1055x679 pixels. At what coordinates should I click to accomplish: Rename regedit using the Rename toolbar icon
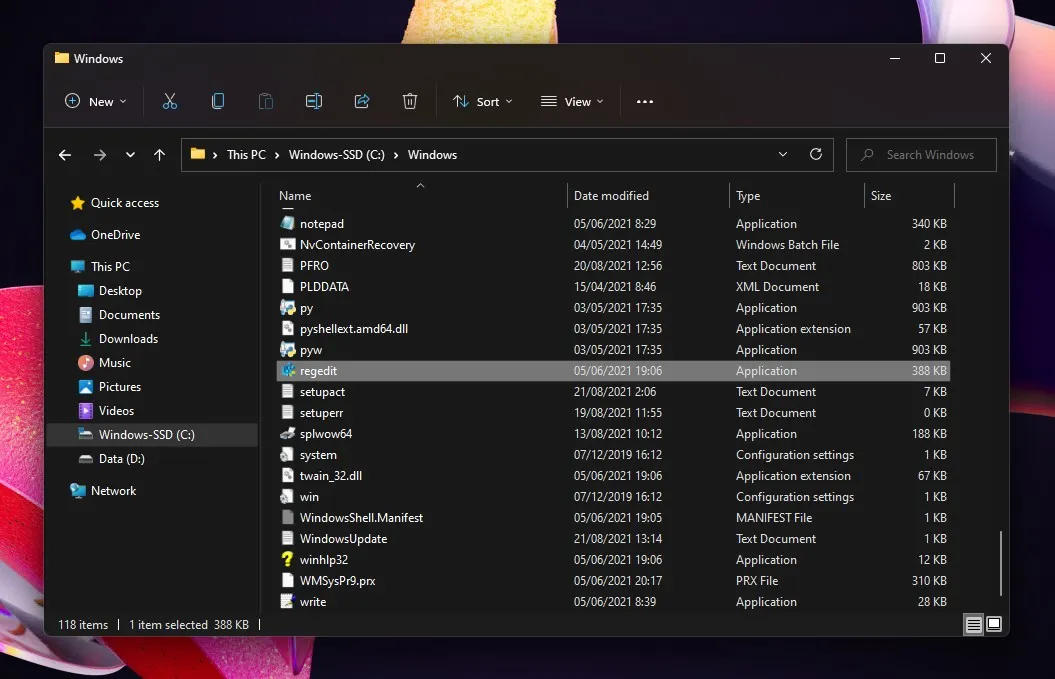313,101
